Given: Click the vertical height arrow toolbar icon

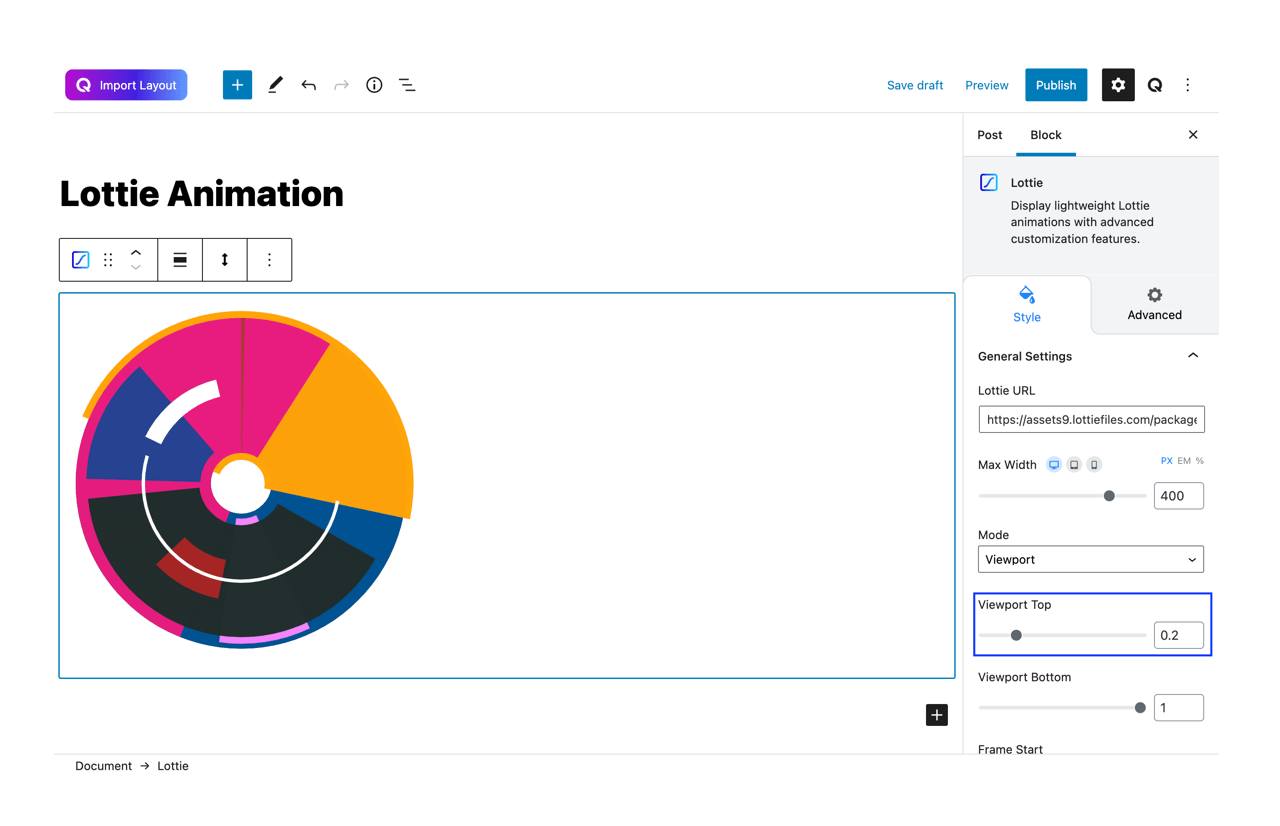Looking at the screenshot, I should click(225, 260).
